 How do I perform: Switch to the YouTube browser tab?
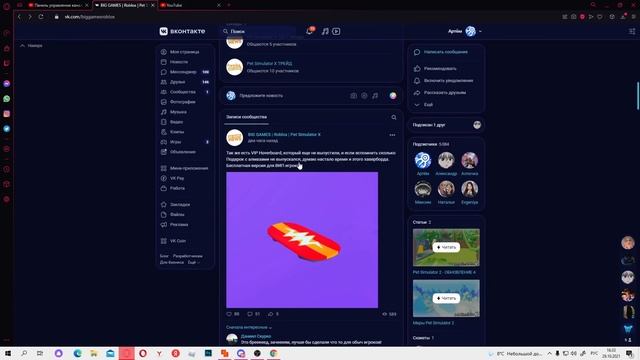pyautogui.click(x=190, y=5)
